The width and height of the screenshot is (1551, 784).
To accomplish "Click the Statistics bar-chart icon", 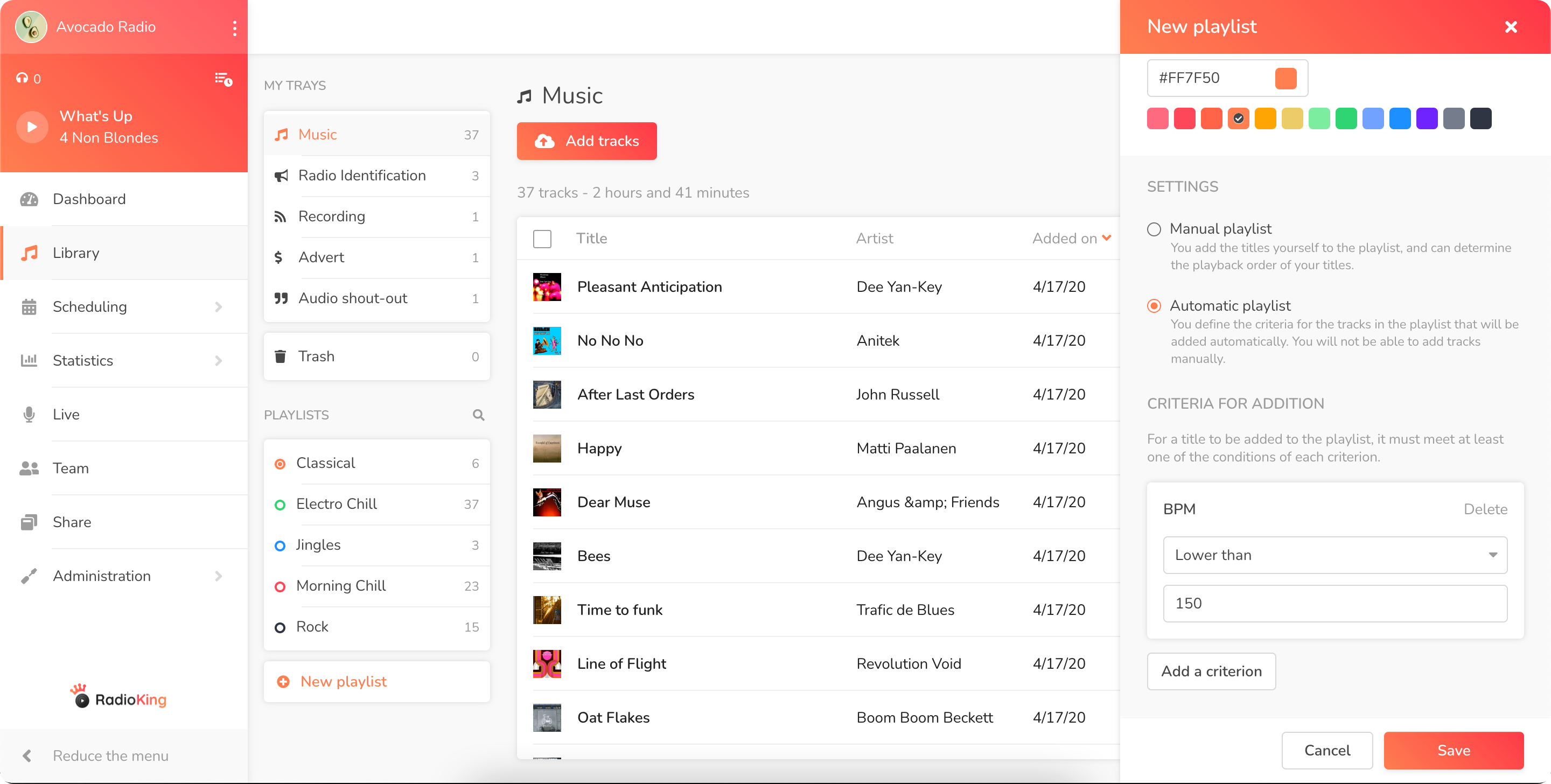I will [29, 360].
